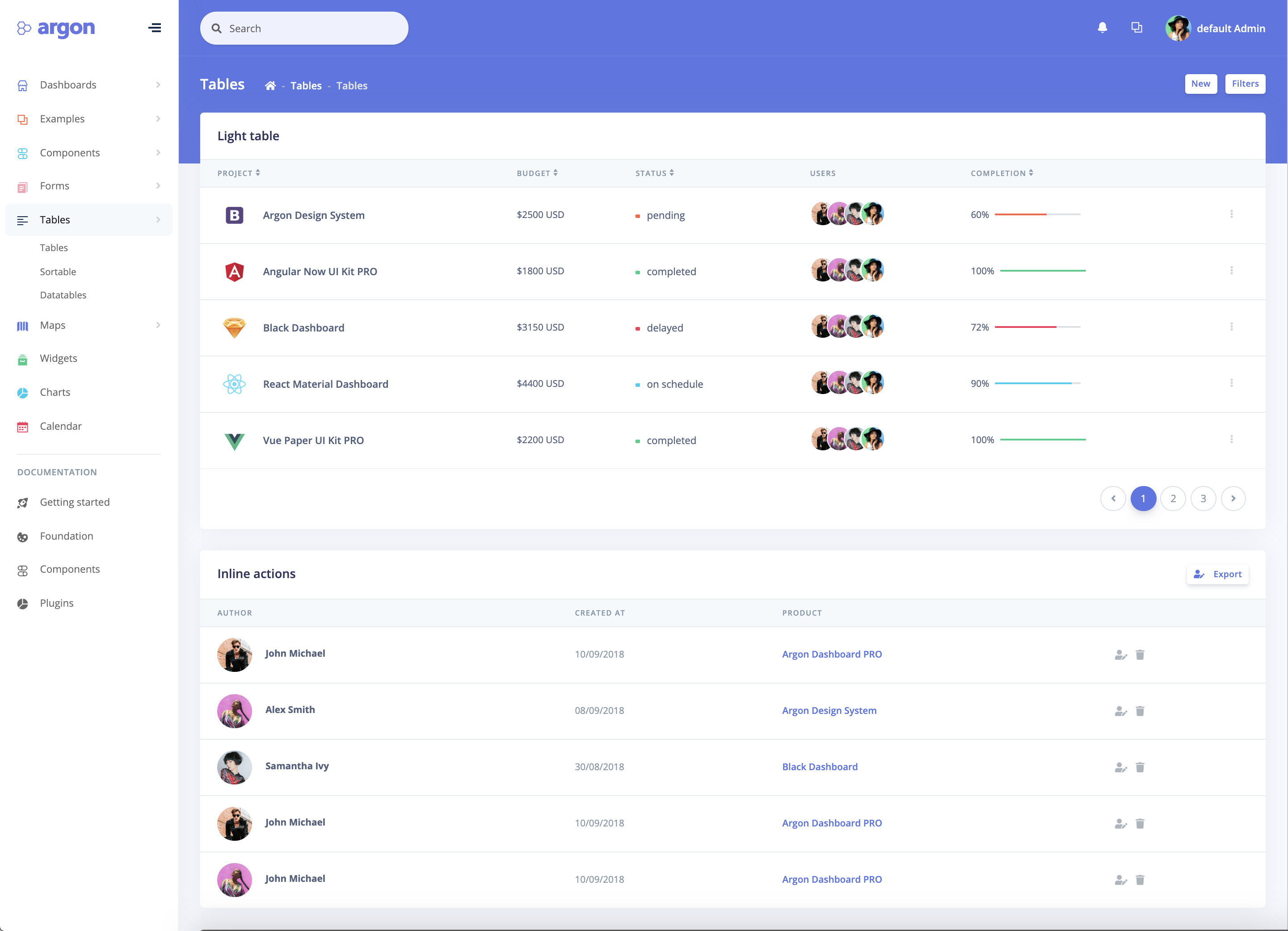Screen dimensions: 1288x931
Task: Click the home icon in breadcrumb
Action: 270,86
